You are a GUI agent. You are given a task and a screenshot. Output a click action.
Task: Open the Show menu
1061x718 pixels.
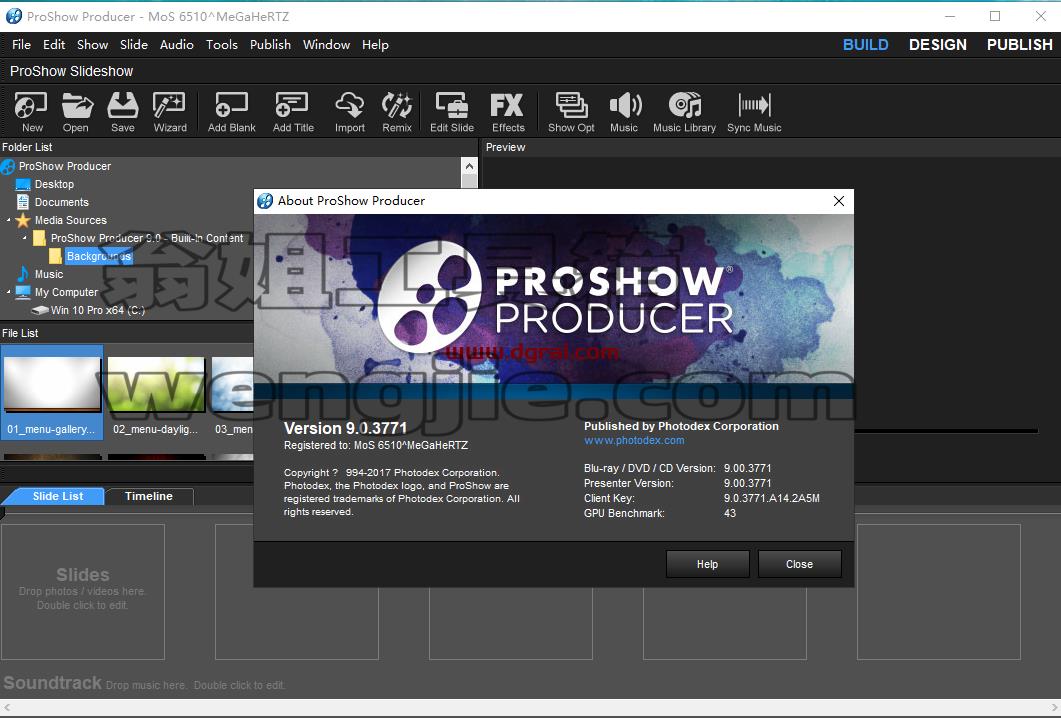tap(92, 45)
